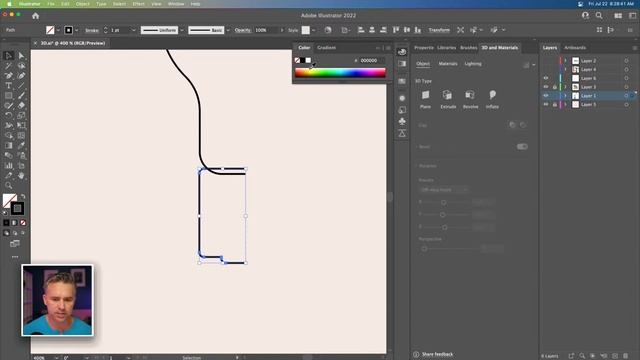Select the Column Graph tool

coord(9,166)
